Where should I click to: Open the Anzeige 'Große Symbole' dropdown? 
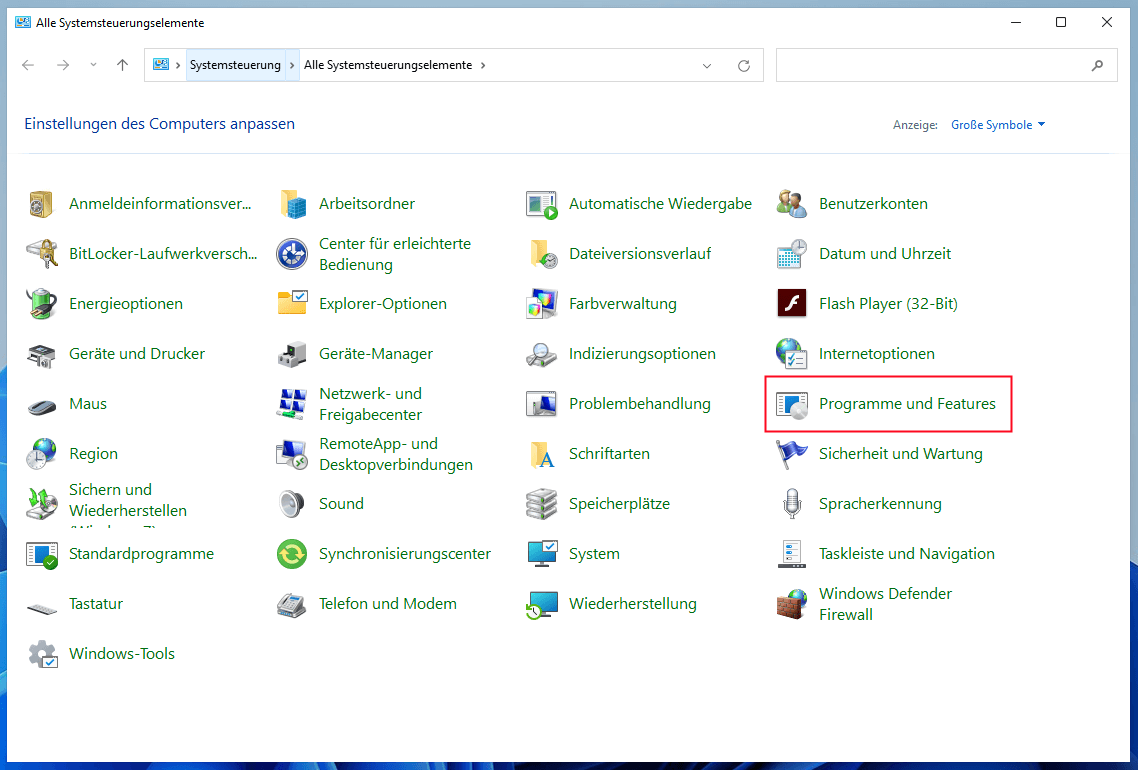point(997,124)
